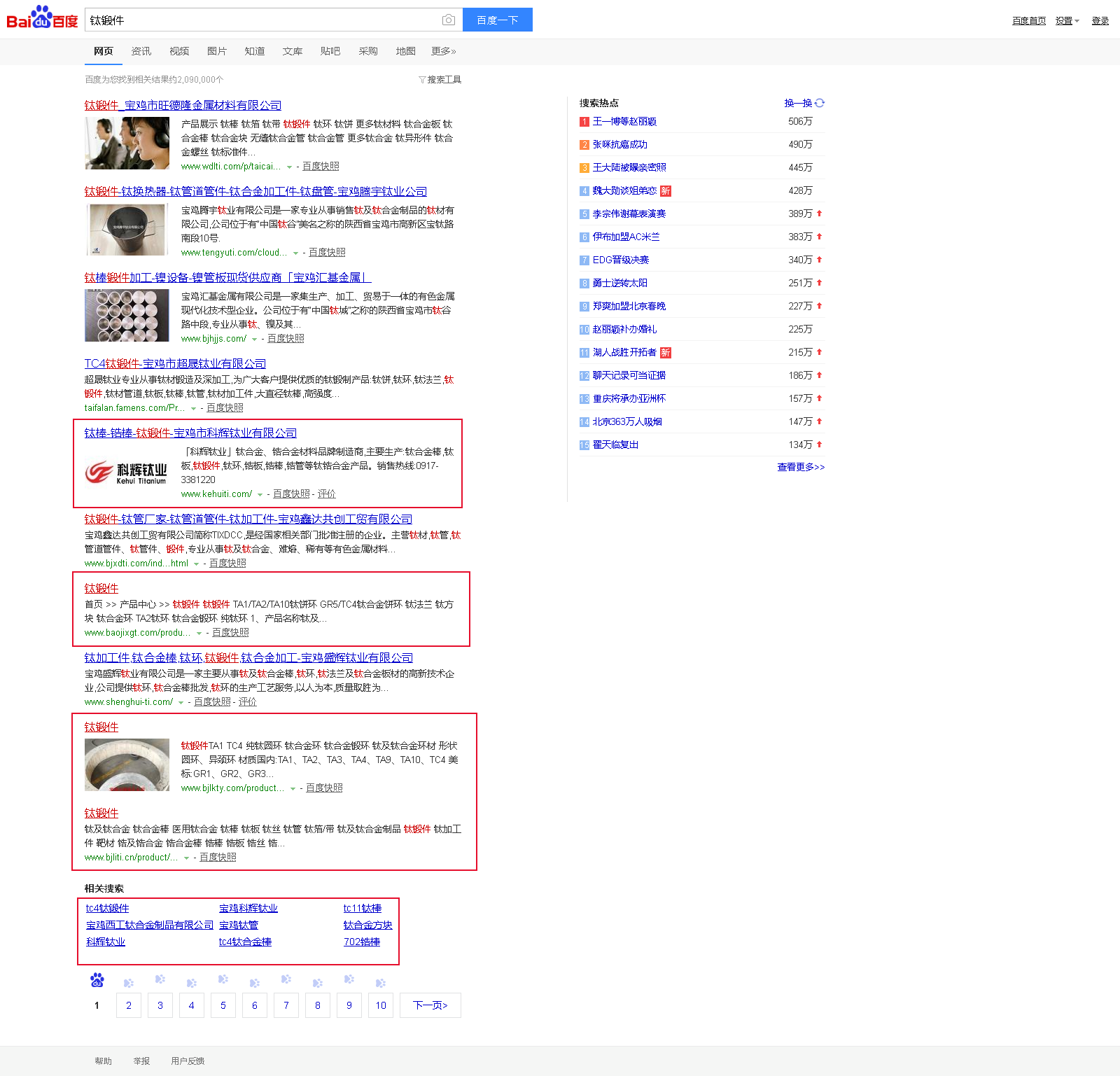Open related search 702锆棒
This screenshot has height=1076, width=1120.
click(362, 942)
